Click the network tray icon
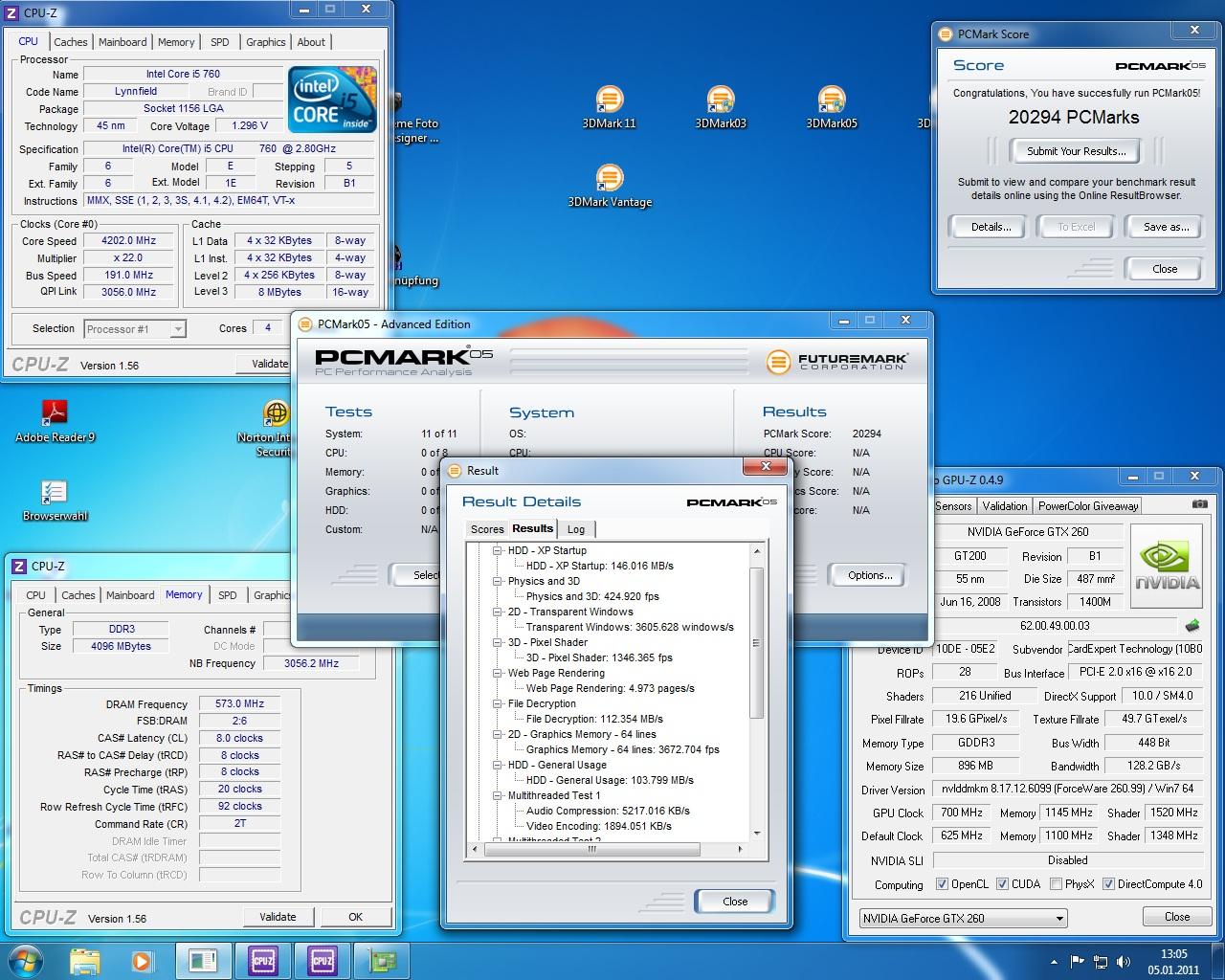The width and height of the screenshot is (1225, 980). coord(1101,962)
